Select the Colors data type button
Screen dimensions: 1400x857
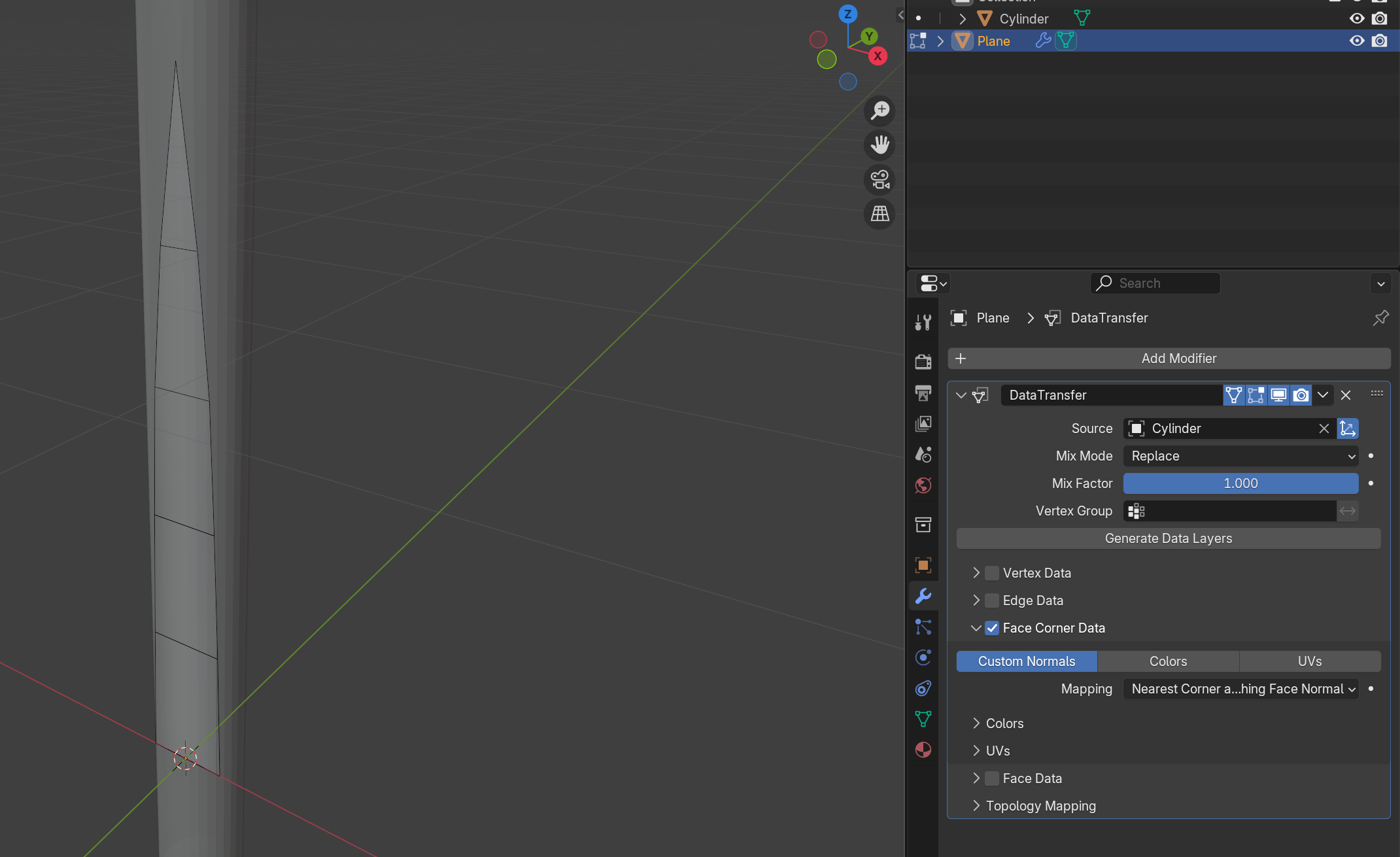pos(1168,661)
